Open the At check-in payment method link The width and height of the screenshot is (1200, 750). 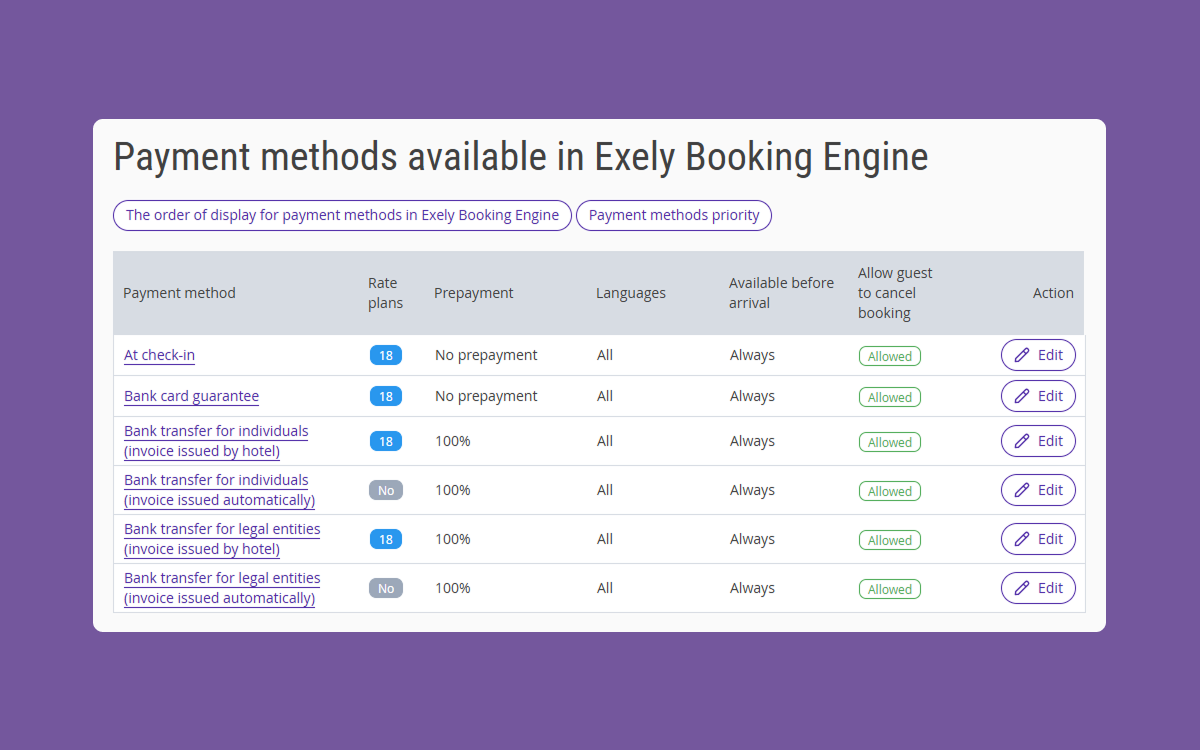click(159, 355)
